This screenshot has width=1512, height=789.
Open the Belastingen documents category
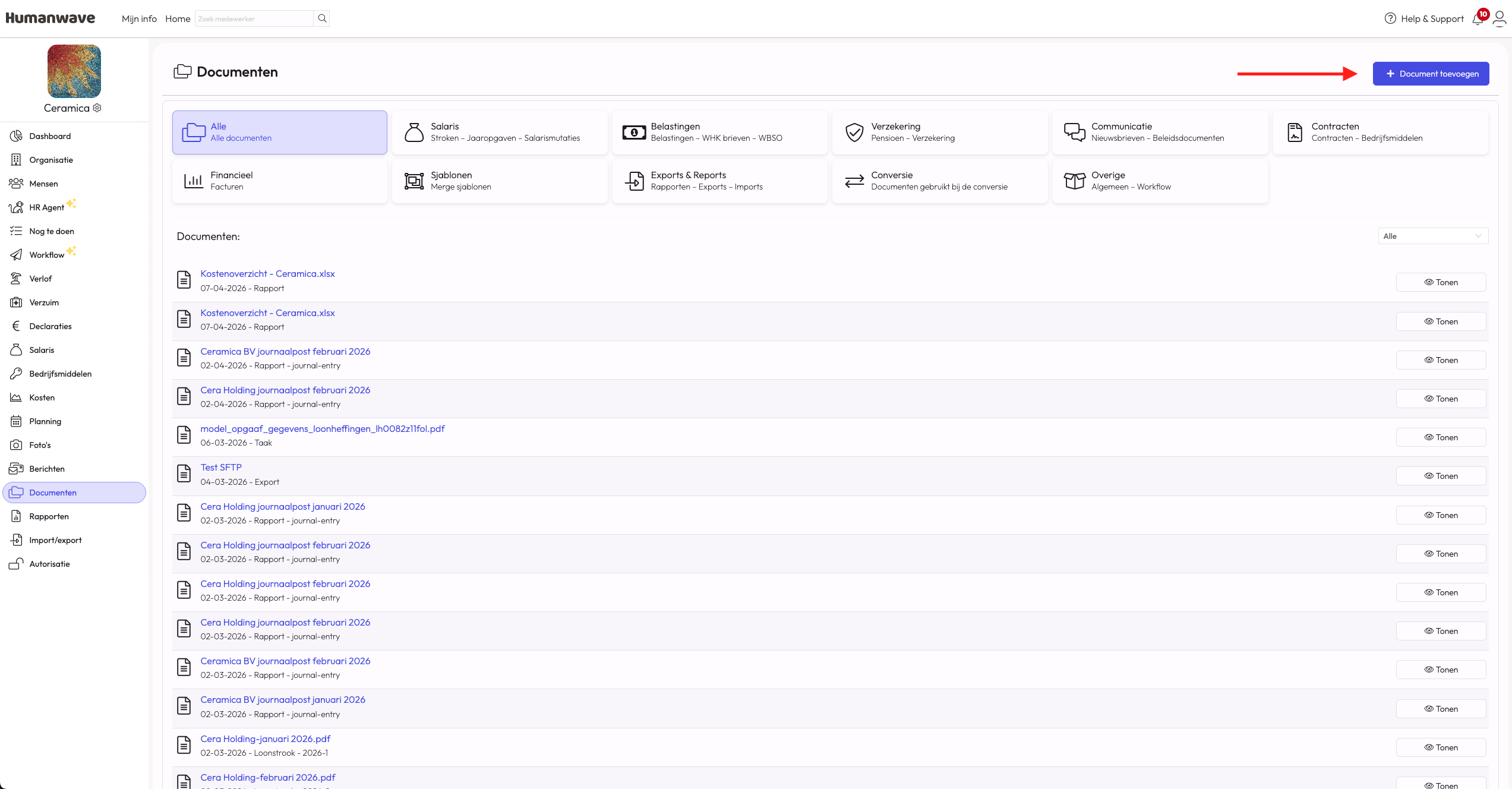click(719, 132)
